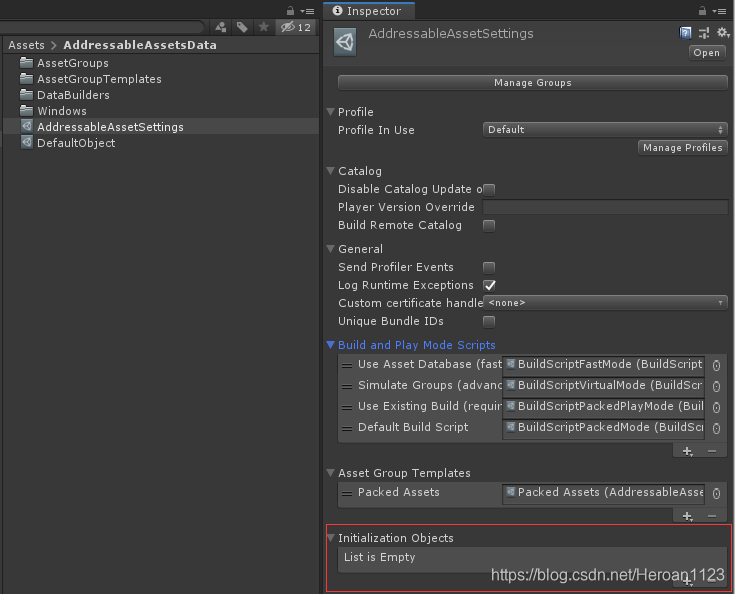The image size is (735, 594).
Task: Click the Player Version Override field
Action: pyautogui.click(x=605, y=207)
